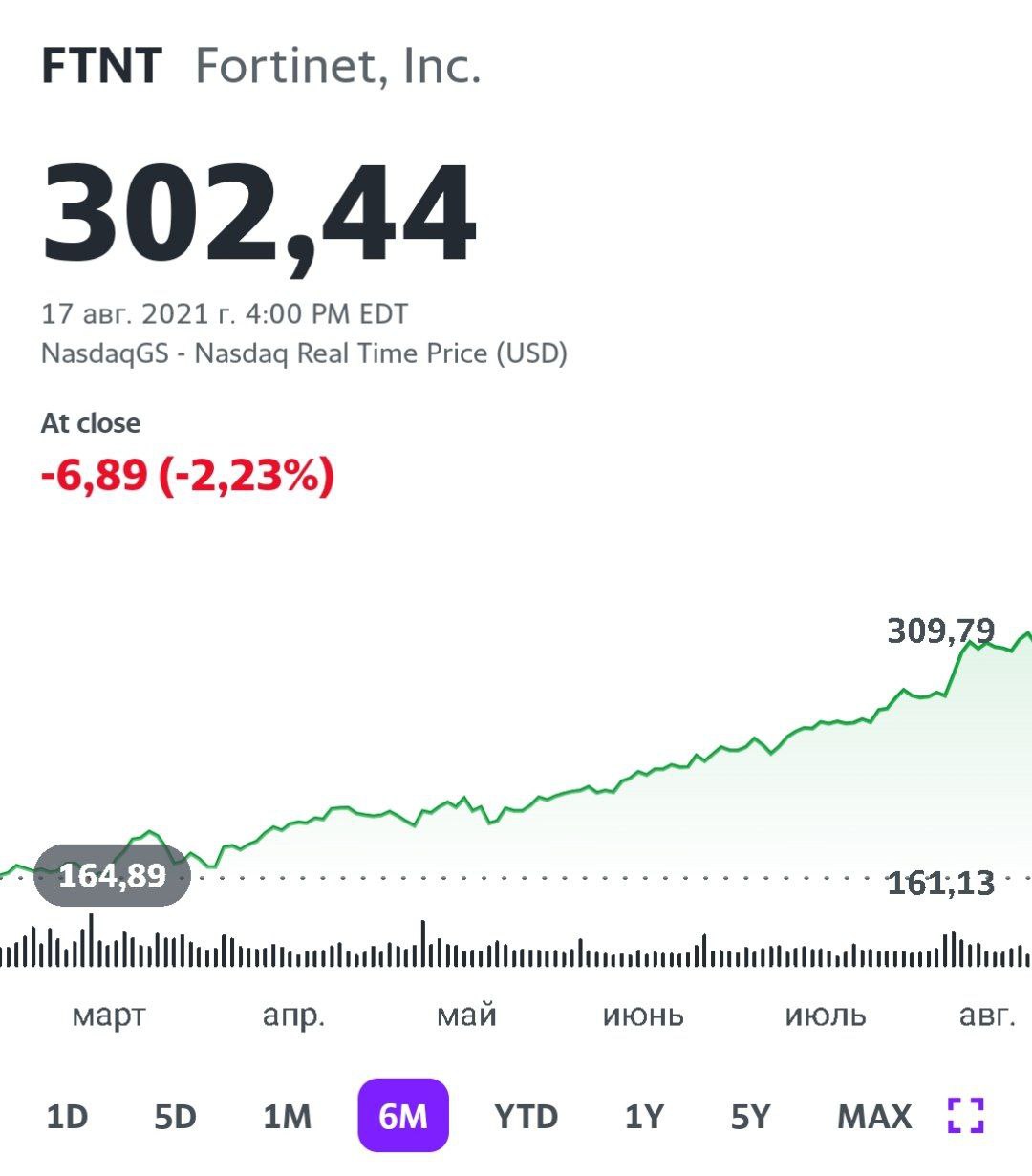Choose the 1M chart period
This screenshot has height=1176, width=1032.
pos(288,1116)
